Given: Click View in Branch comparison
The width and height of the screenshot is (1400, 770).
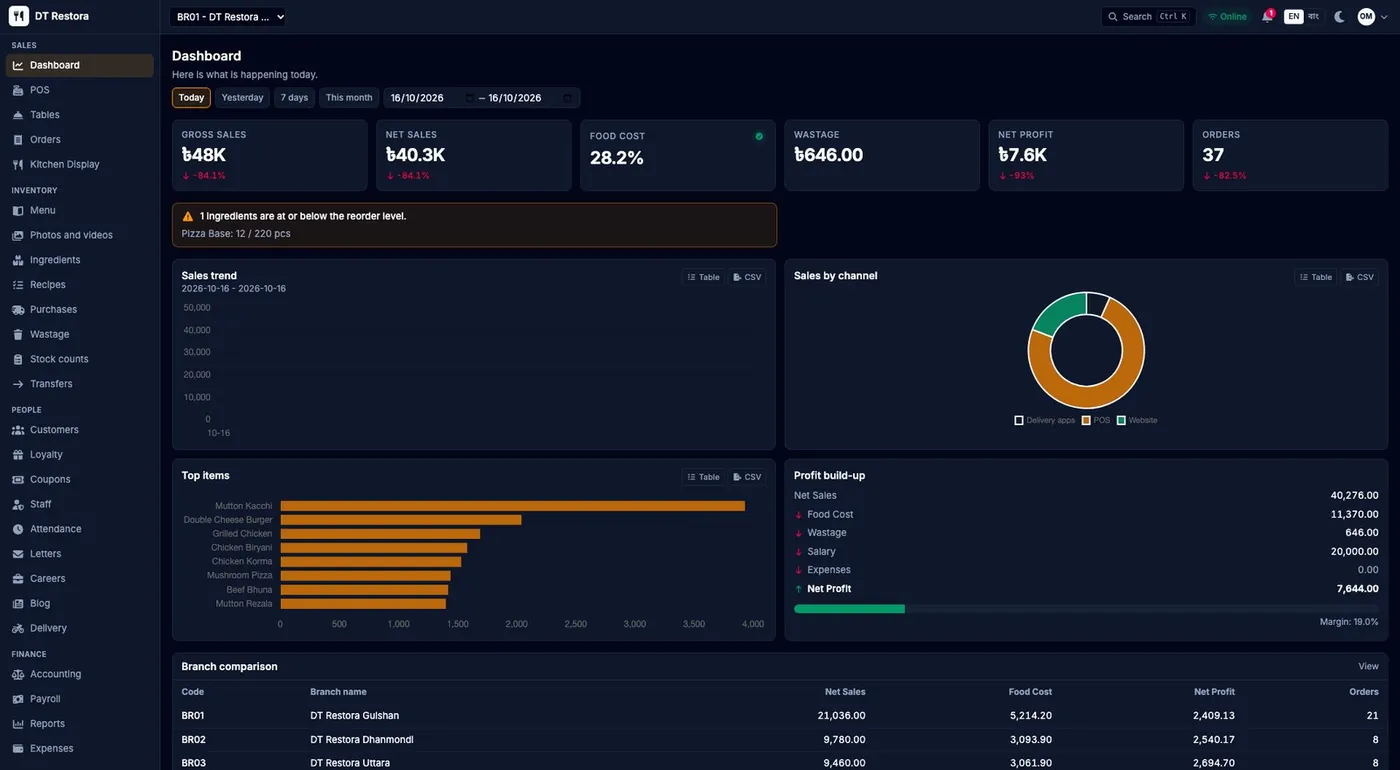Looking at the screenshot, I should click(1368, 666).
